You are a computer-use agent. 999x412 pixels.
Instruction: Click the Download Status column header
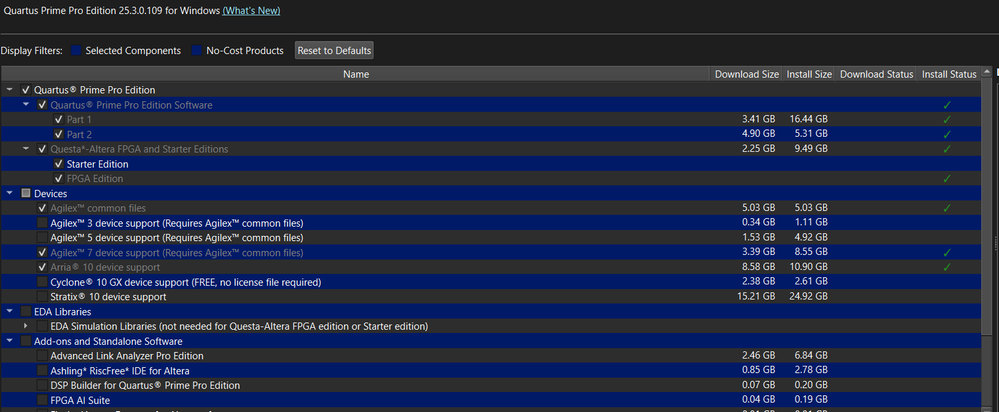pos(877,75)
